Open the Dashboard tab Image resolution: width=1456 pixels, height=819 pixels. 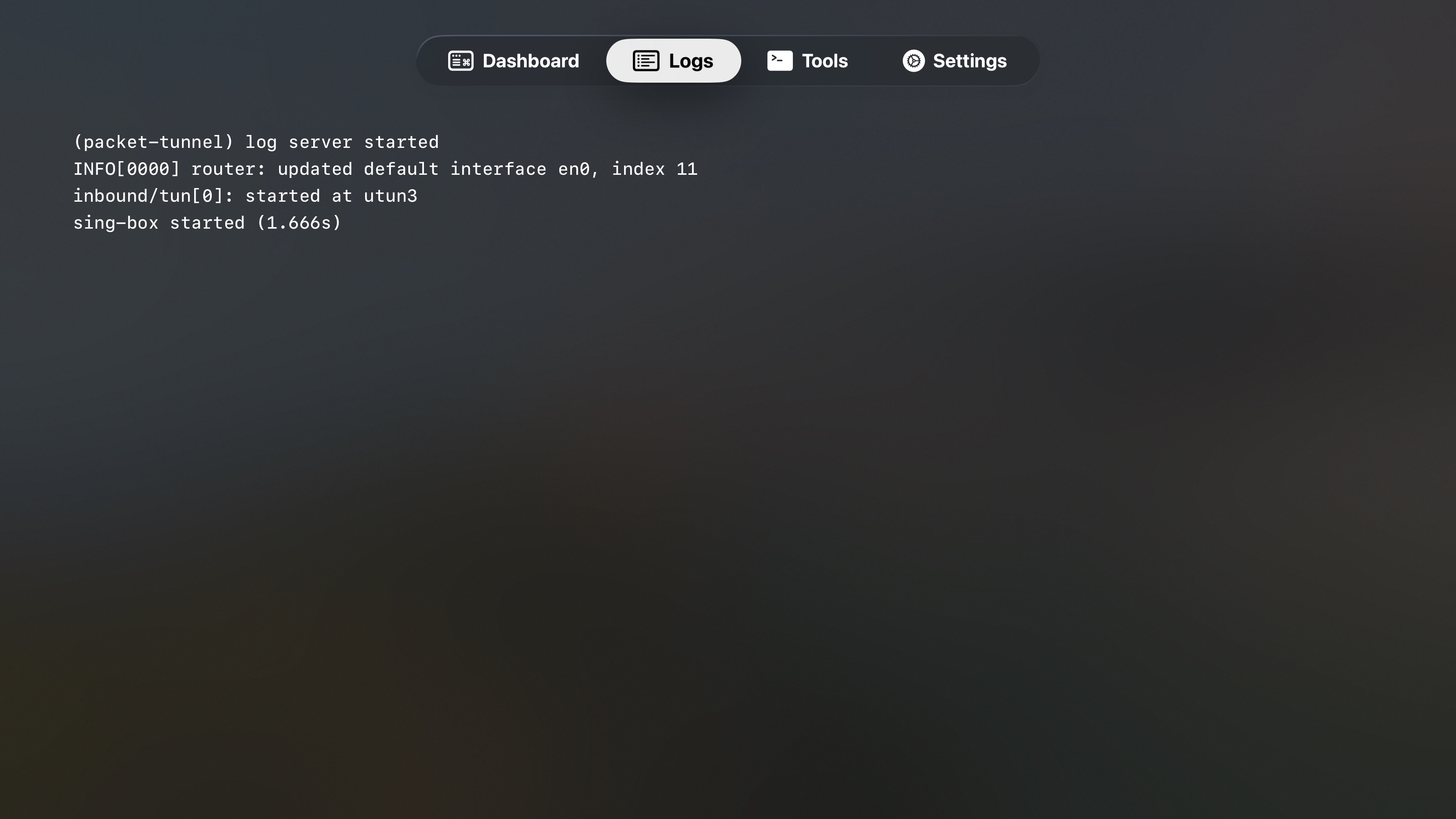[x=513, y=61]
